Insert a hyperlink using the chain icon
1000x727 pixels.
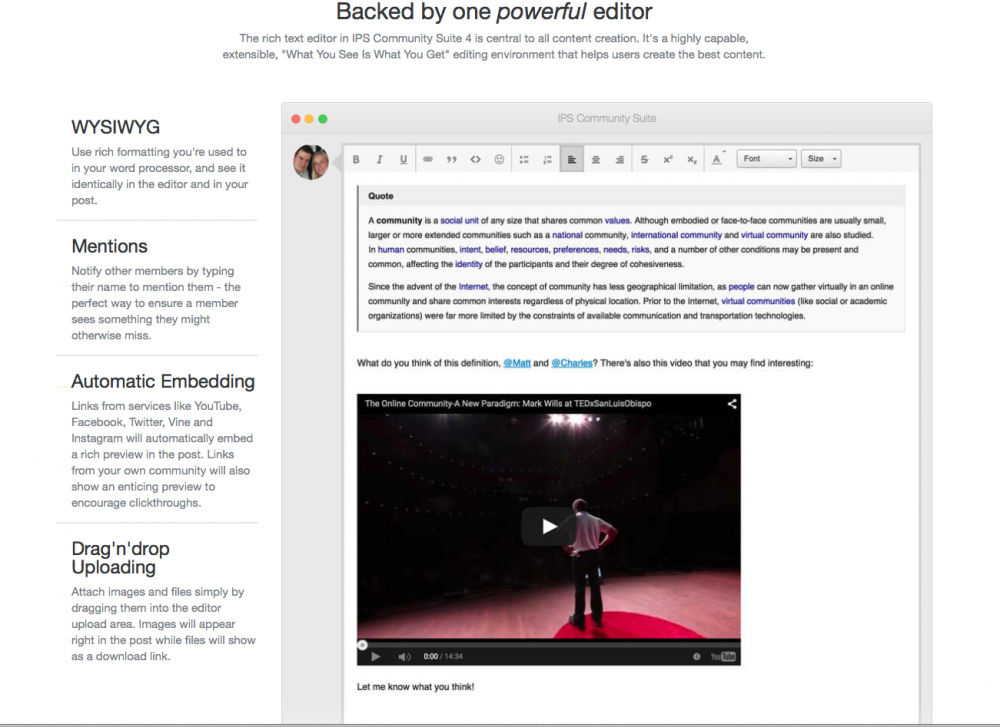(427, 159)
